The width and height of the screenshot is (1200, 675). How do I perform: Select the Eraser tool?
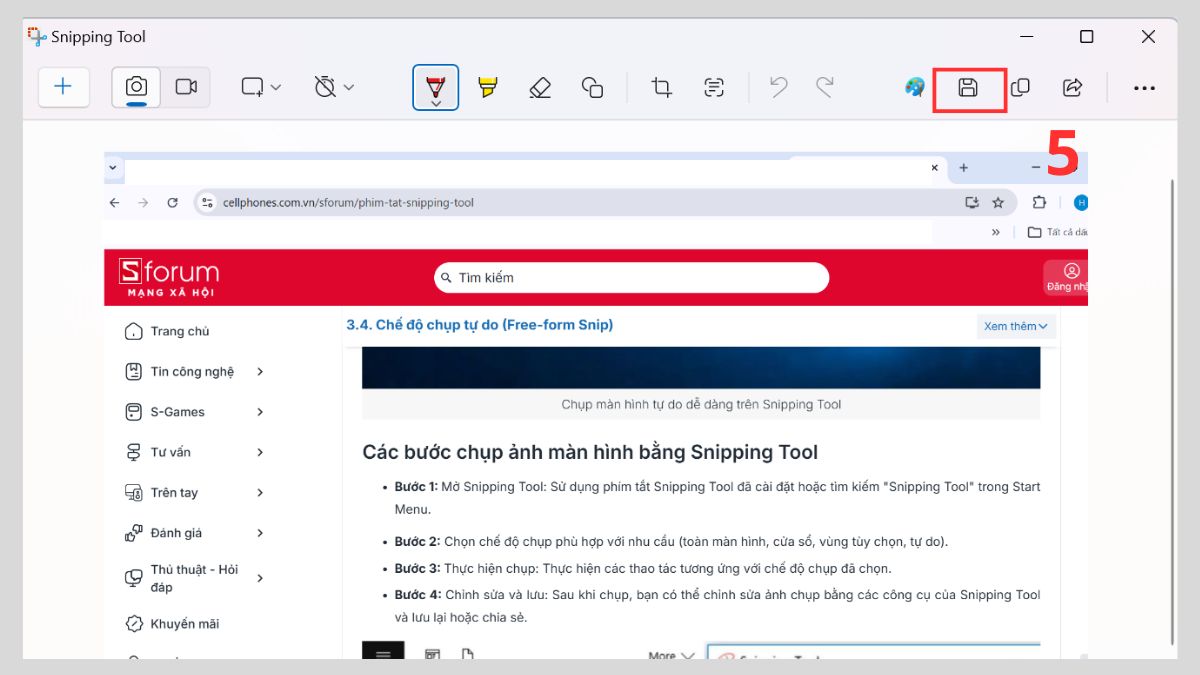point(540,87)
